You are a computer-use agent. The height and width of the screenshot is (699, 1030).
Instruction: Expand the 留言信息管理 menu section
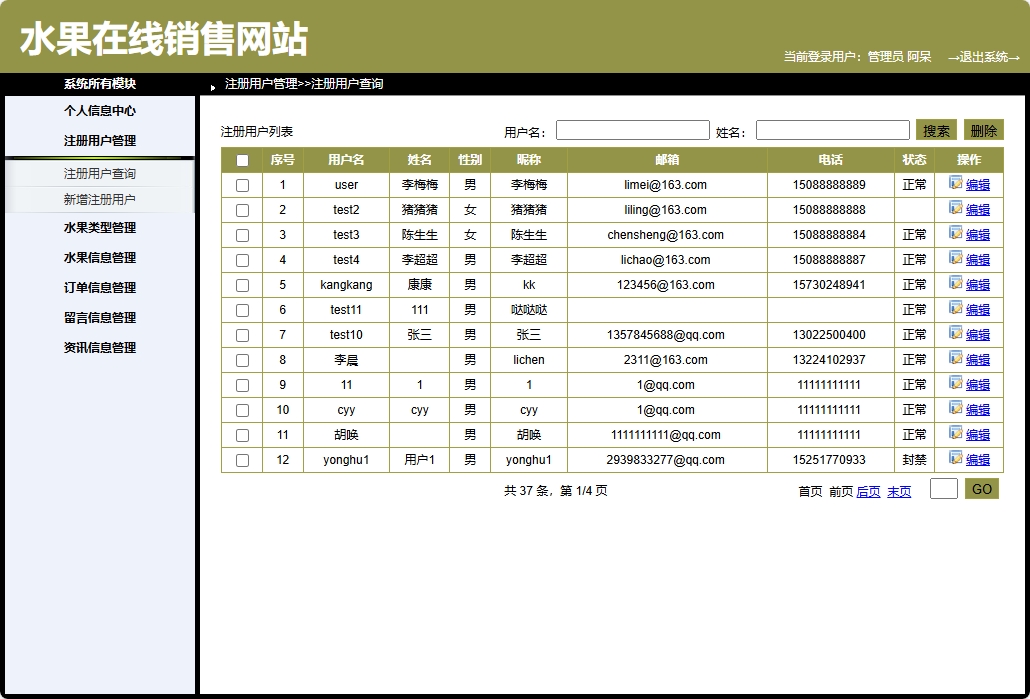coord(100,318)
